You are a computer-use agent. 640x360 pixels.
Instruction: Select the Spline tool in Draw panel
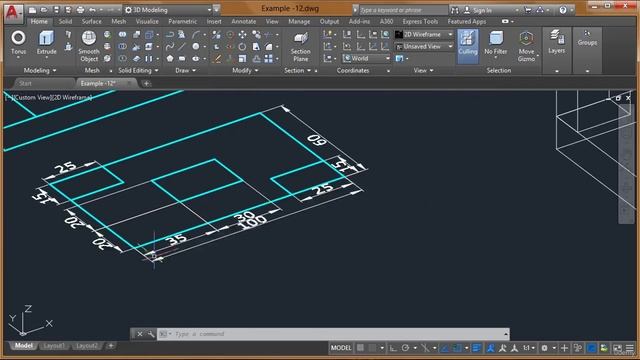[170, 47]
